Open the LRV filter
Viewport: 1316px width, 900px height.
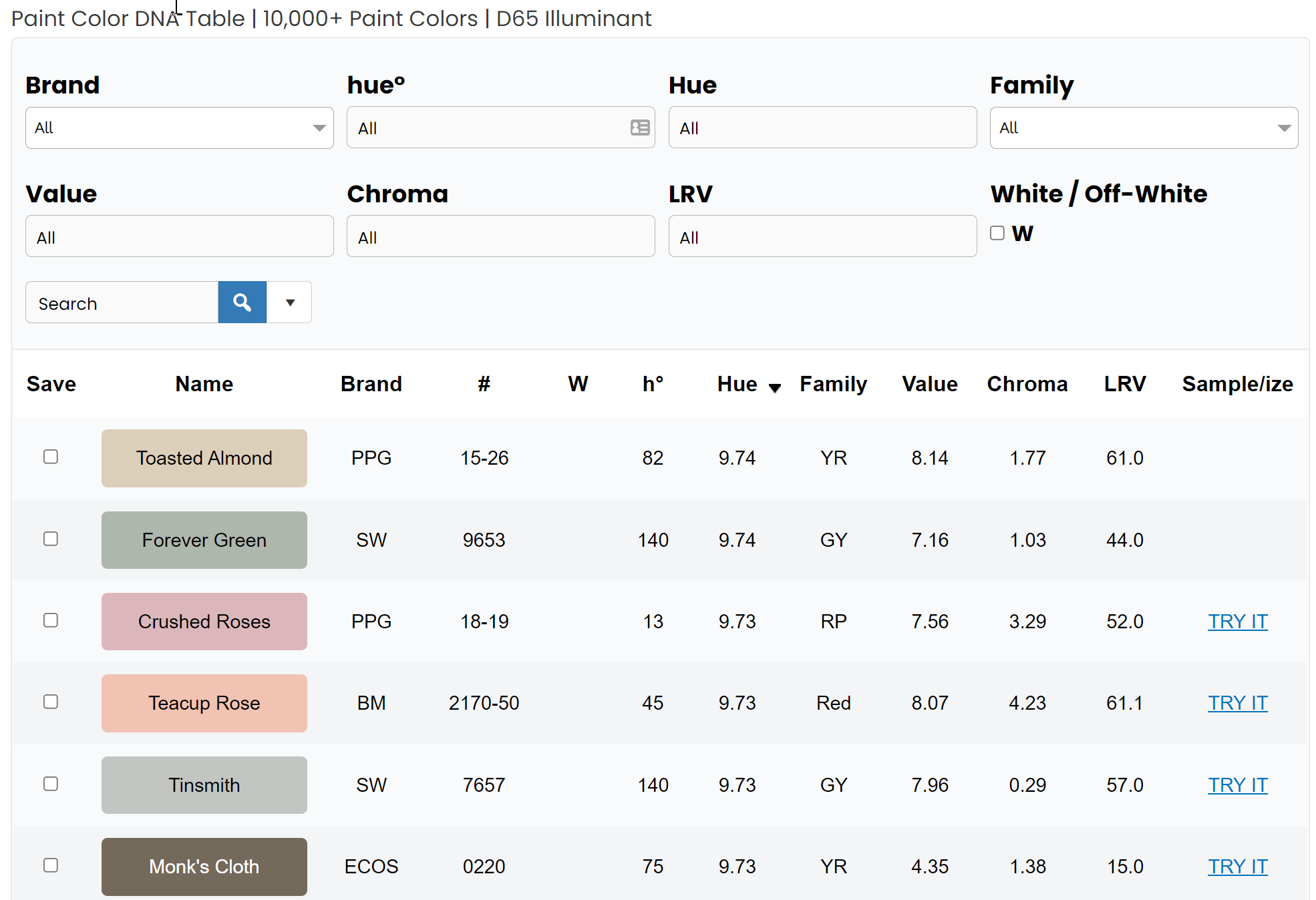[x=822, y=236]
